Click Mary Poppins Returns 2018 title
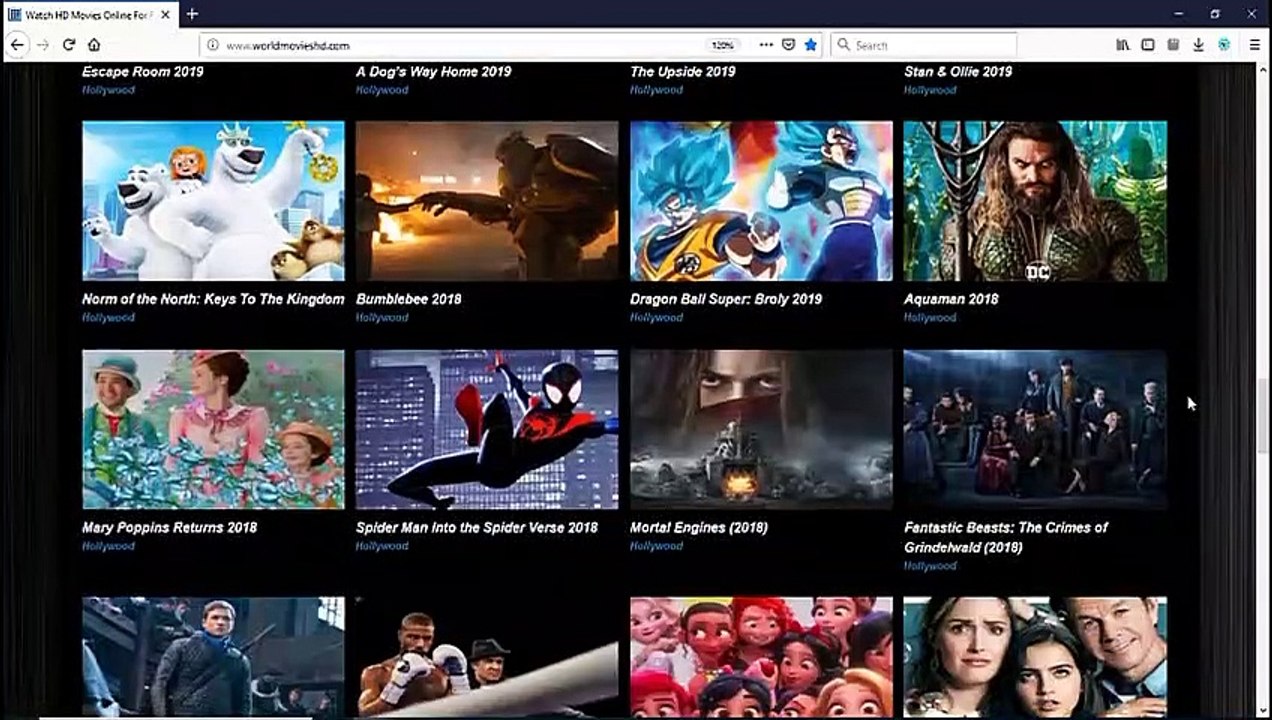1272x720 pixels. coord(170,527)
